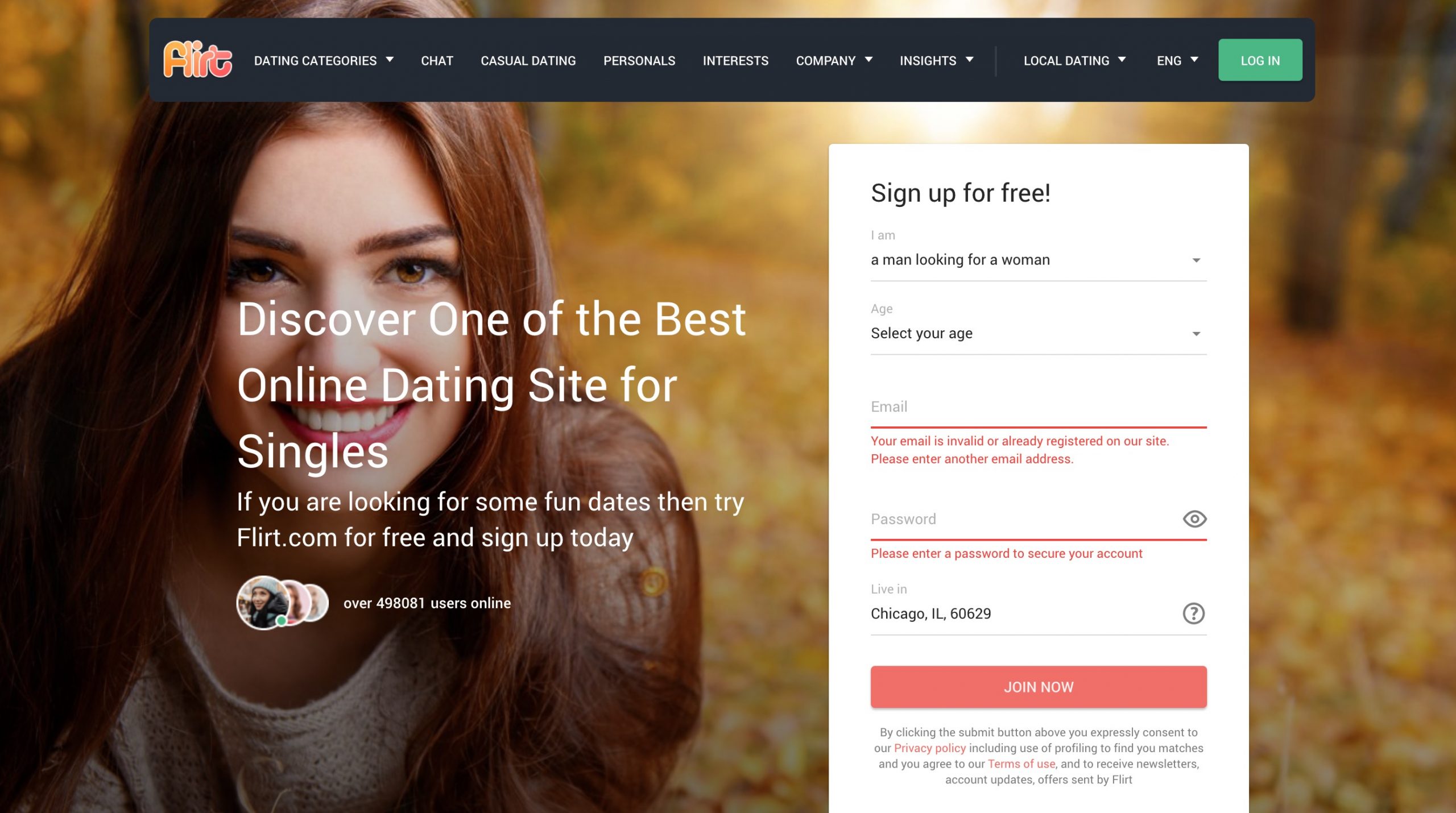1456x813 pixels.
Task: Change language using the ENG selector
Action: (1177, 60)
